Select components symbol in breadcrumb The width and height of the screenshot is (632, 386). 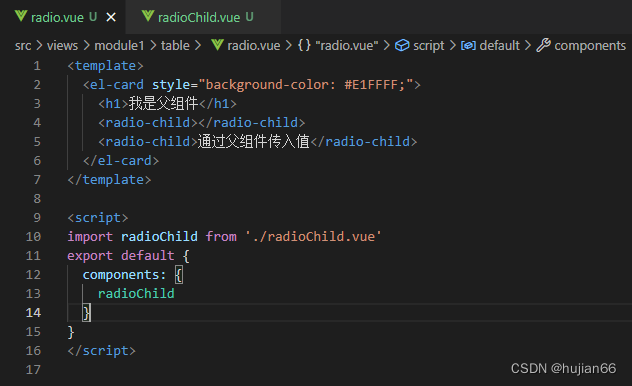tap(590, 46)
